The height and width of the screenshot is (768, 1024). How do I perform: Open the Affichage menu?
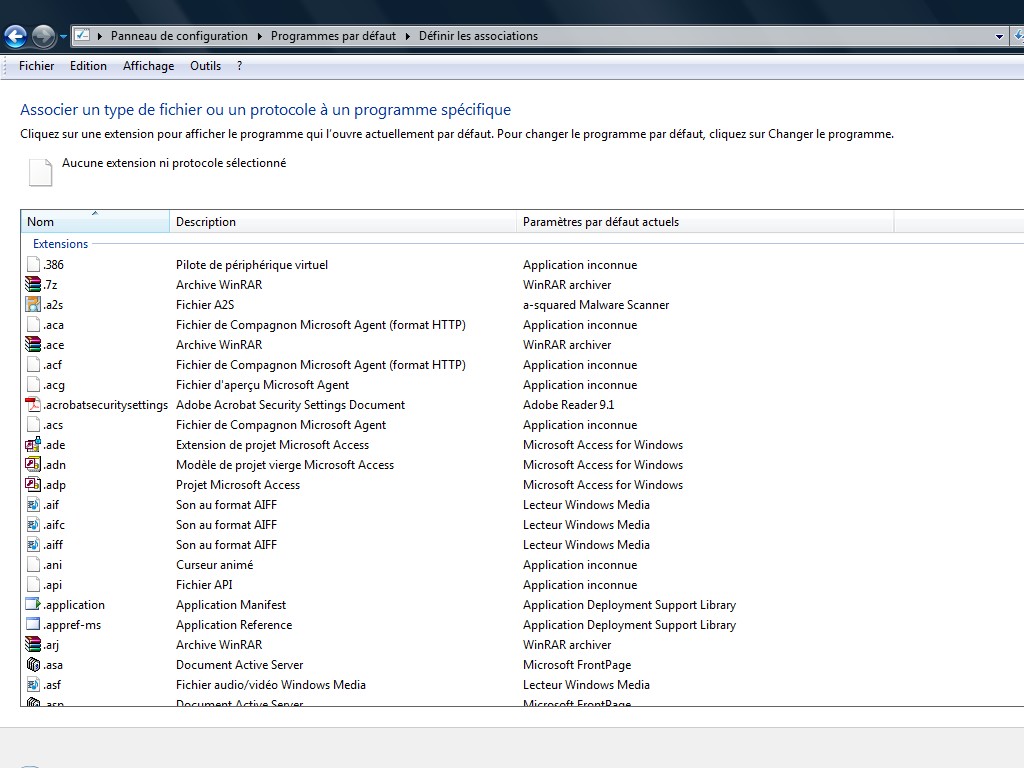pyautogui.click(x=148, y=66)
